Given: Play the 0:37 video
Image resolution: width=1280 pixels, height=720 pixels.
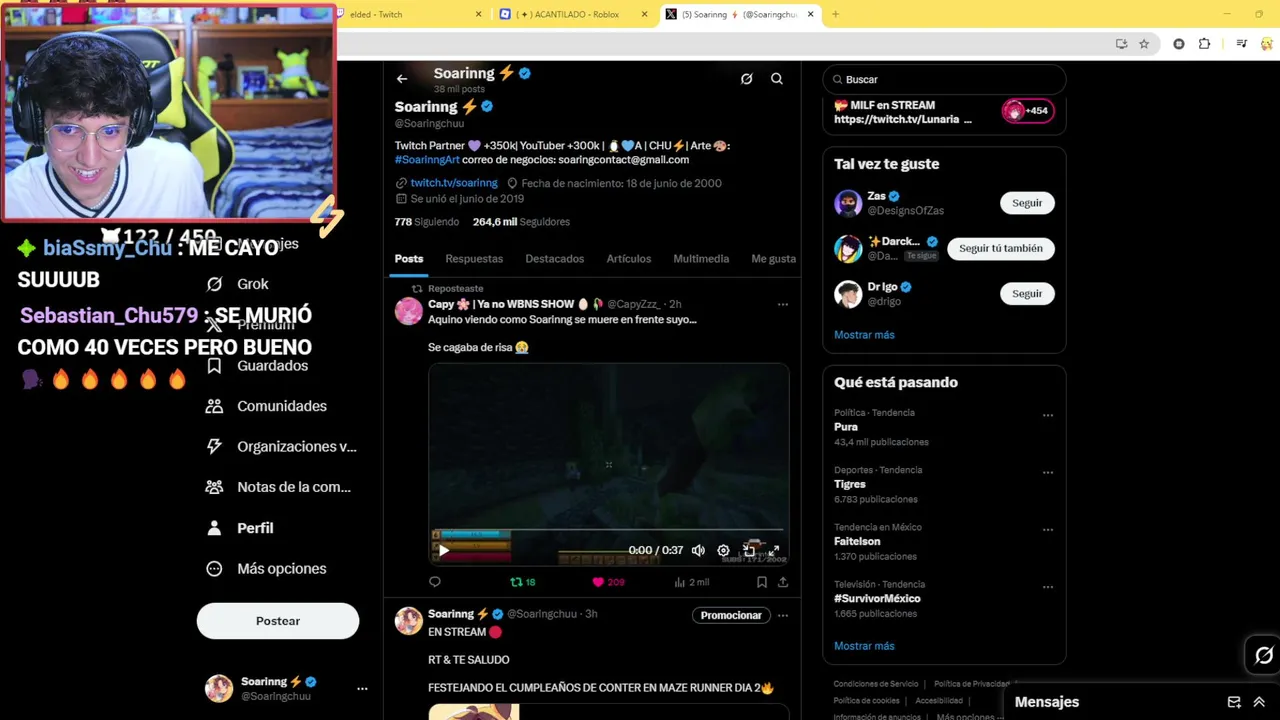Looking at the screenshot, I should (444, 550).
